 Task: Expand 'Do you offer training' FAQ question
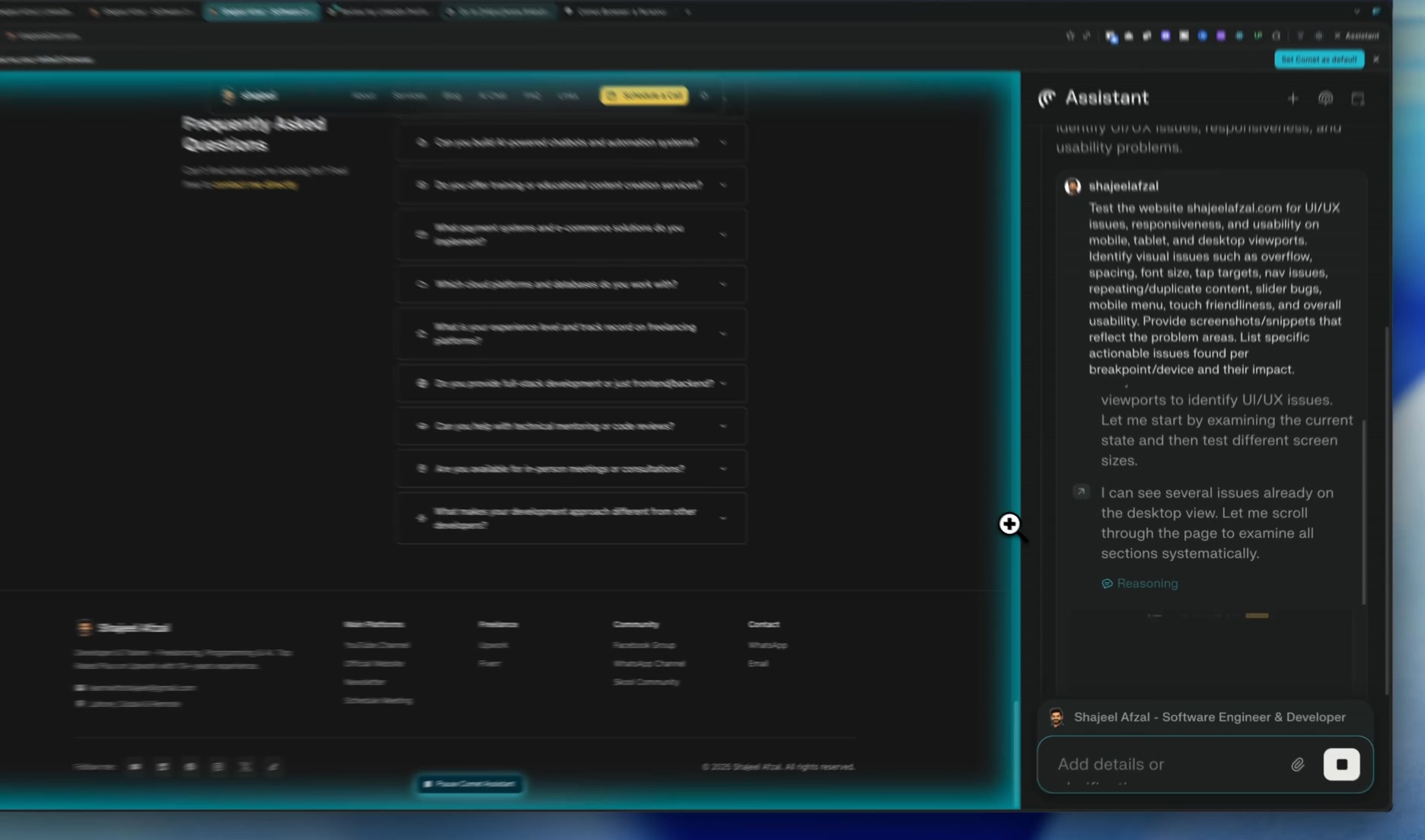(x=571, y=185)
